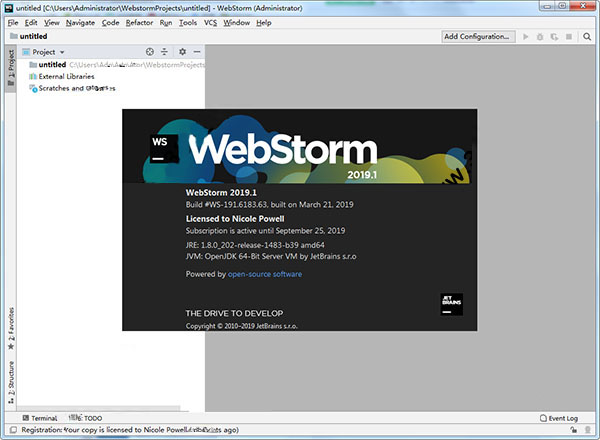Click the JRE version line

[255, 245]
